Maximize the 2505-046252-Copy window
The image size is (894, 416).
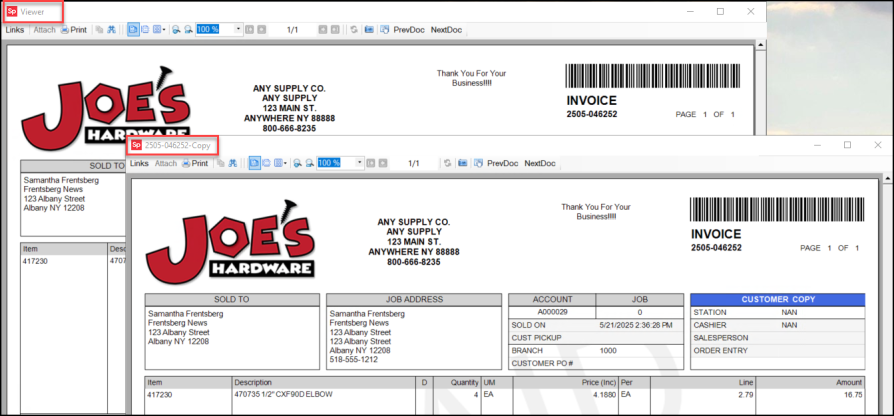(847, 145)
